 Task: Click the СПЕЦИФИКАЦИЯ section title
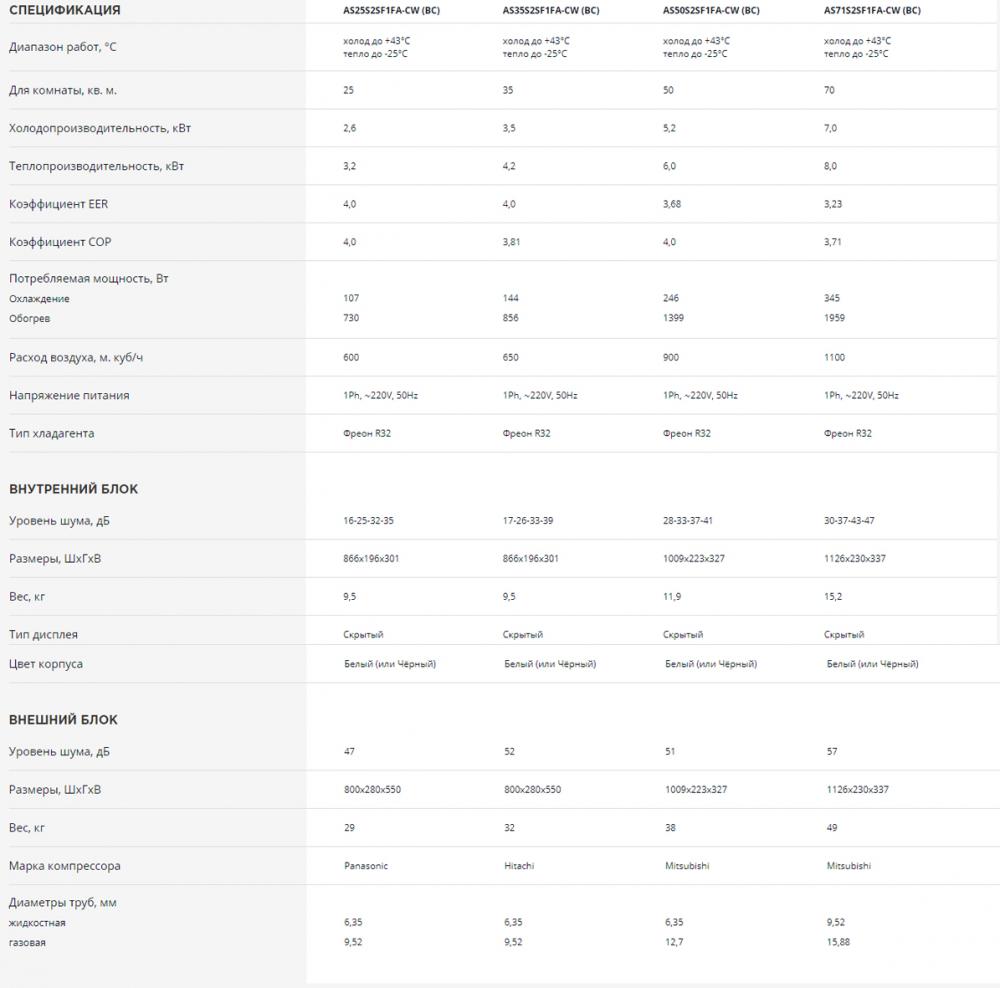[64, 11]
